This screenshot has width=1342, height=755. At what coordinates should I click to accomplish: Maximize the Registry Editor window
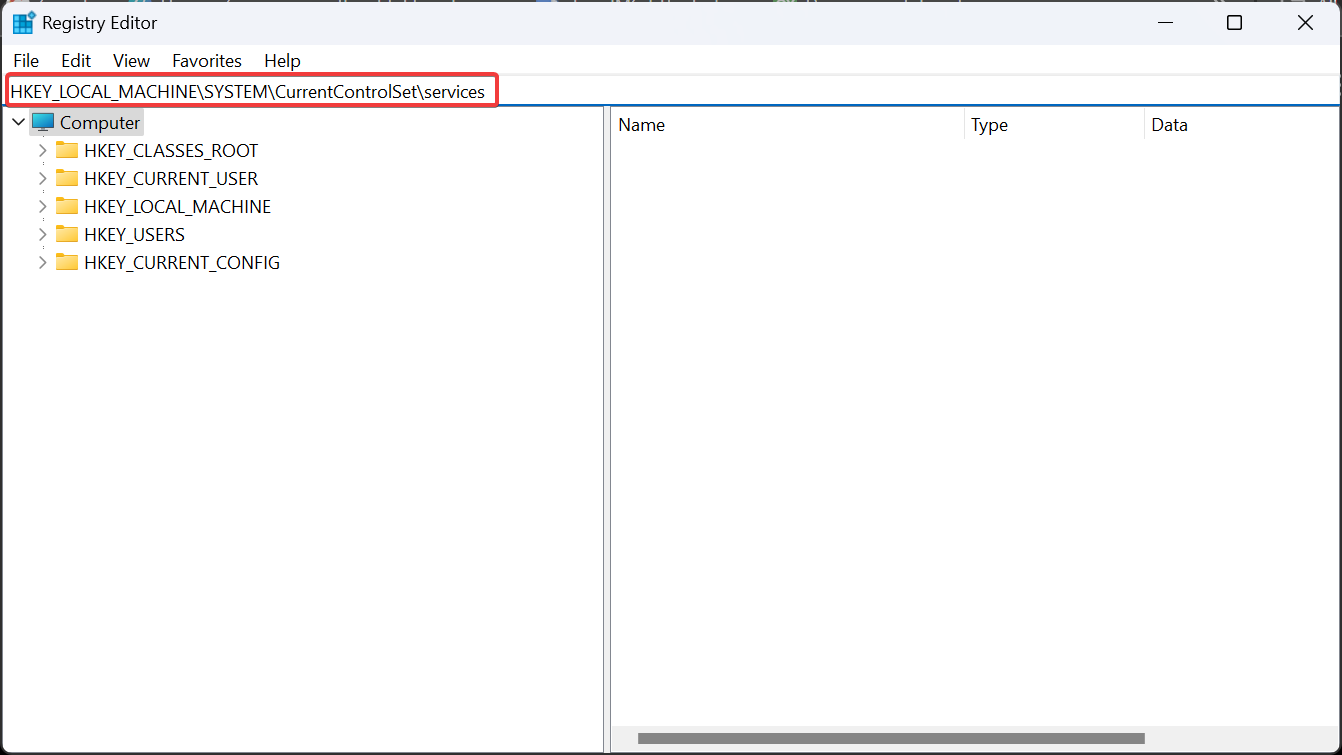[1234, 22]
